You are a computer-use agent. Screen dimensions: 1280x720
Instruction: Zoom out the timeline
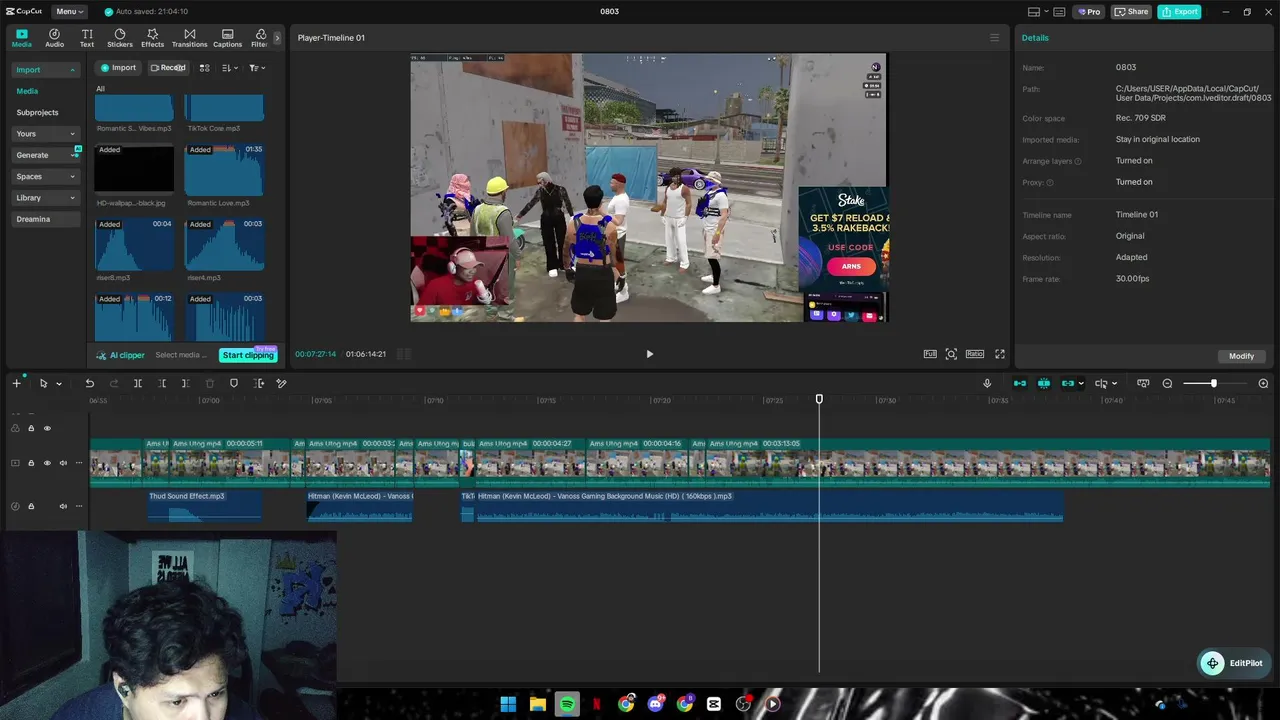click(x=1167, y=384)
